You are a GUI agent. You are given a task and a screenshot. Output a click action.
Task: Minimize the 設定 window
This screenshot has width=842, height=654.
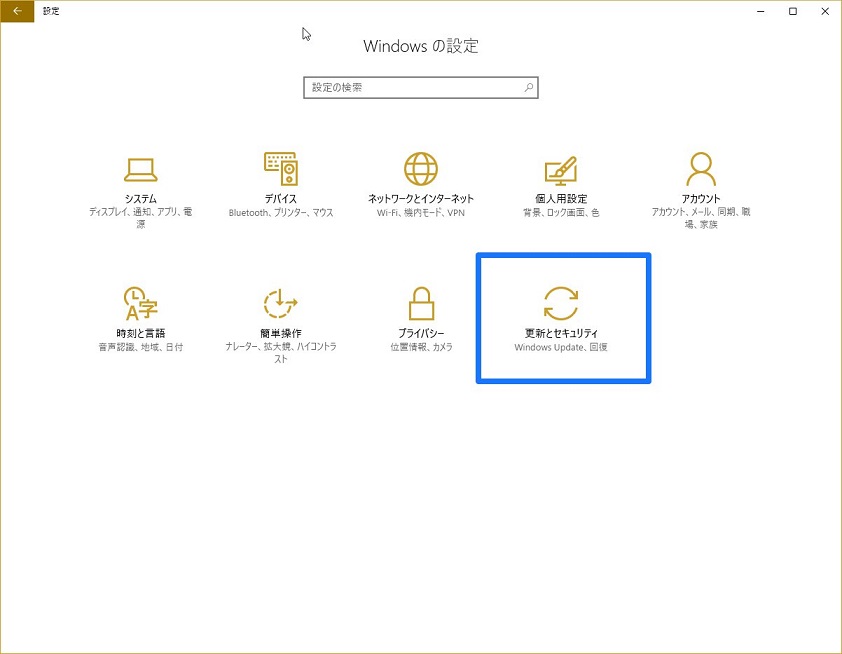click(760, 11)
